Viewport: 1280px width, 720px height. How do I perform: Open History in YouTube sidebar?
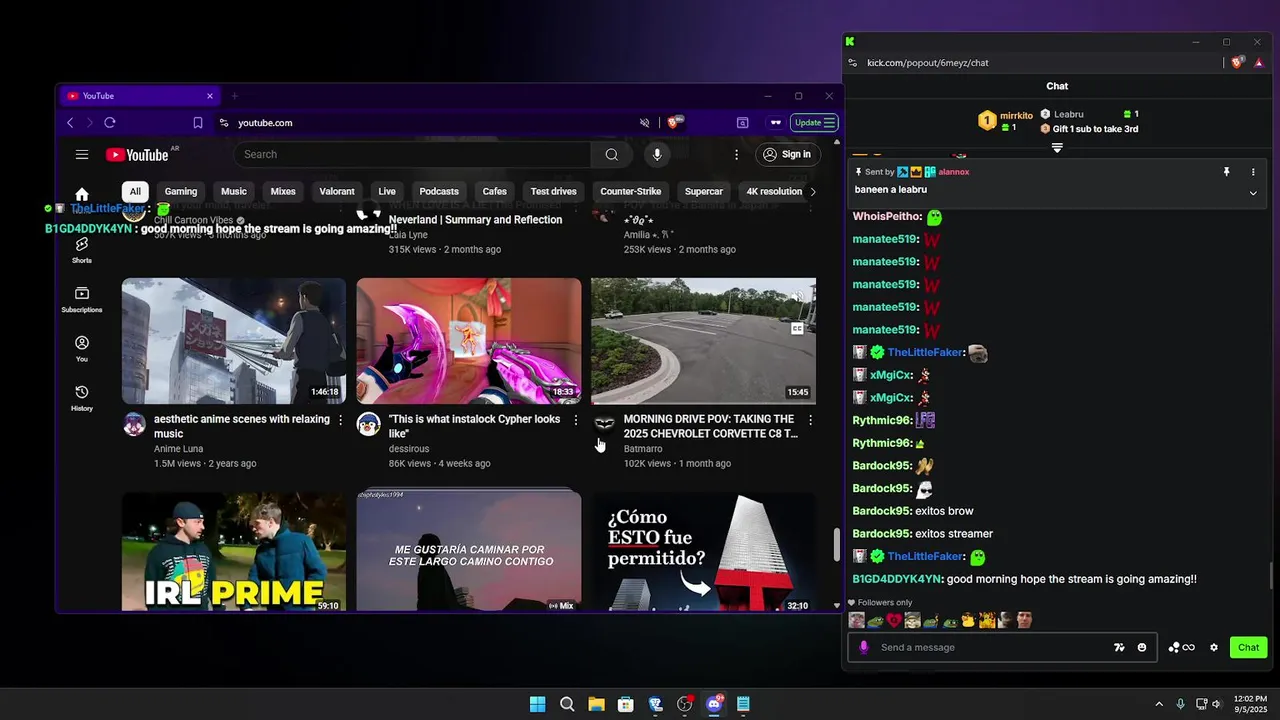pos(82,398)
